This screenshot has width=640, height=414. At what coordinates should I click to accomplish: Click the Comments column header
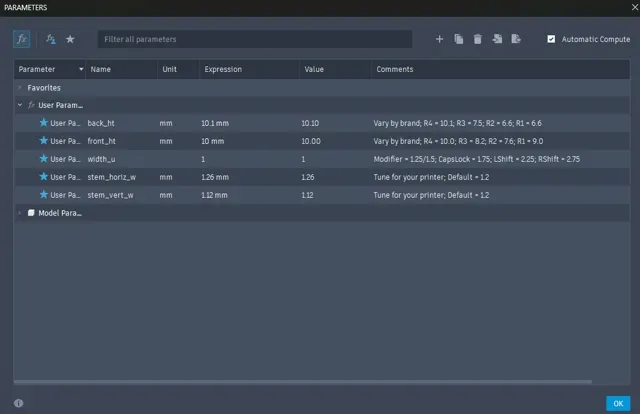(x=500, y=69)
